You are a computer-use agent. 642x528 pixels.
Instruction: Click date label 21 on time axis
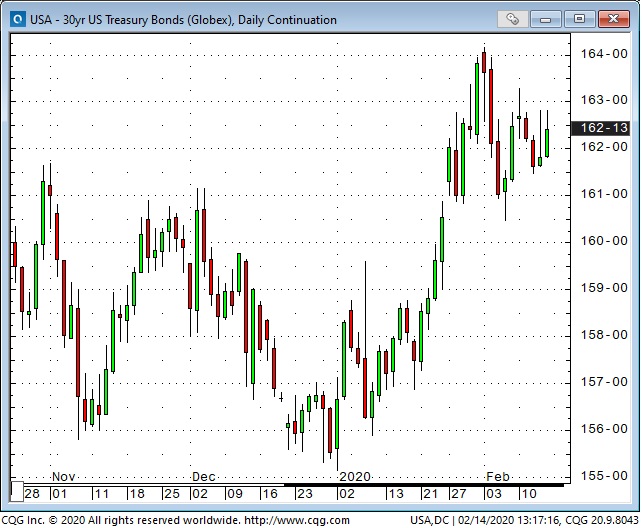coord(431,494)
